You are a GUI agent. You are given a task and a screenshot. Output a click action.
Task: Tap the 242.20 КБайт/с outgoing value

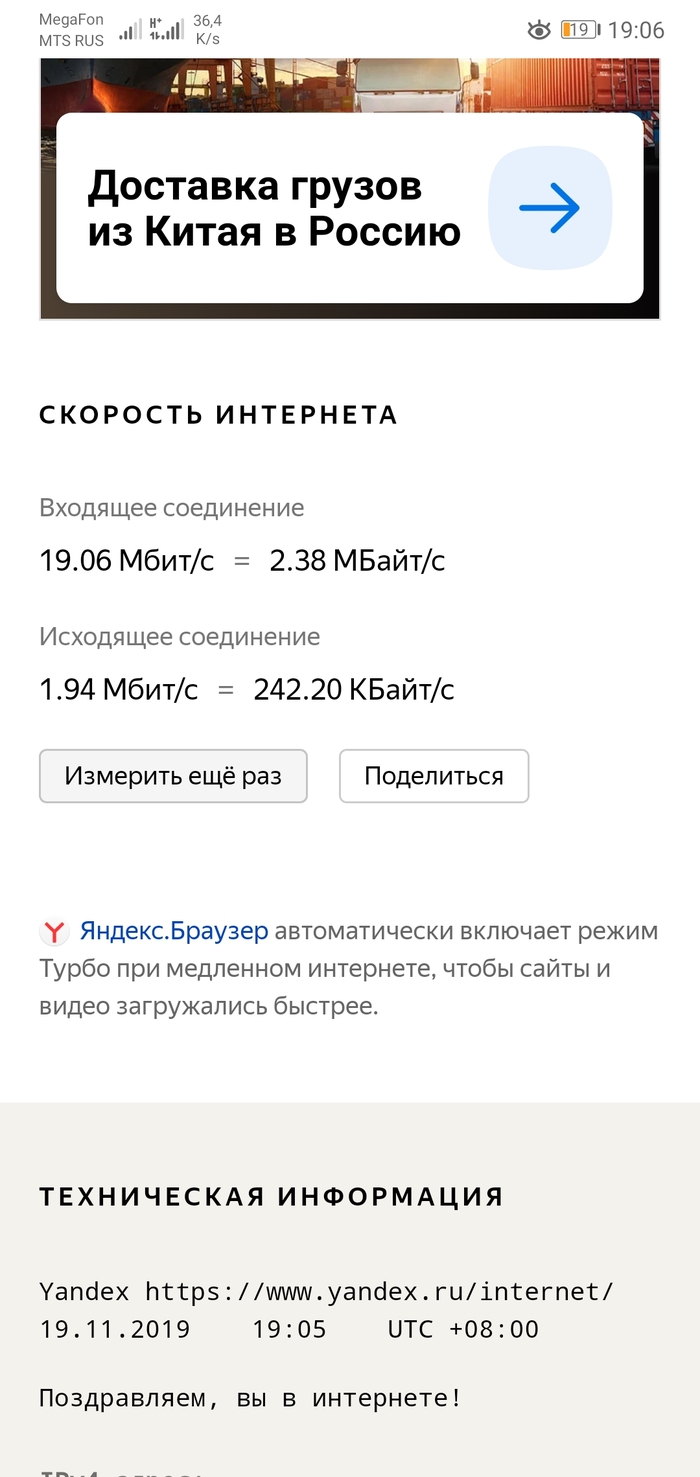pyautogui.click(x=354, y=689)
